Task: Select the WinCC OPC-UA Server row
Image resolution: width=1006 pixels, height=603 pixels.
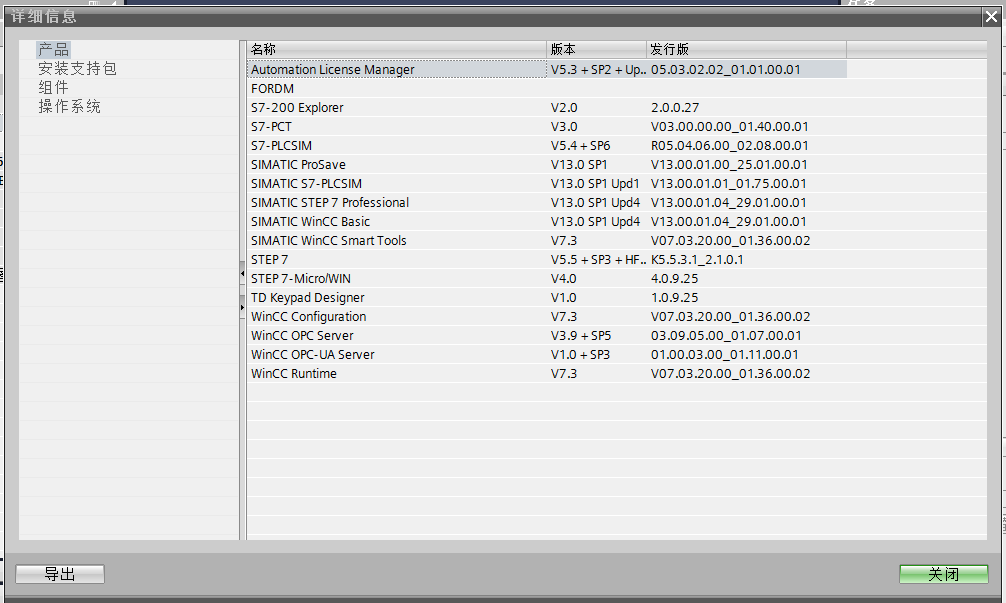Action: [x=547, y=355]
